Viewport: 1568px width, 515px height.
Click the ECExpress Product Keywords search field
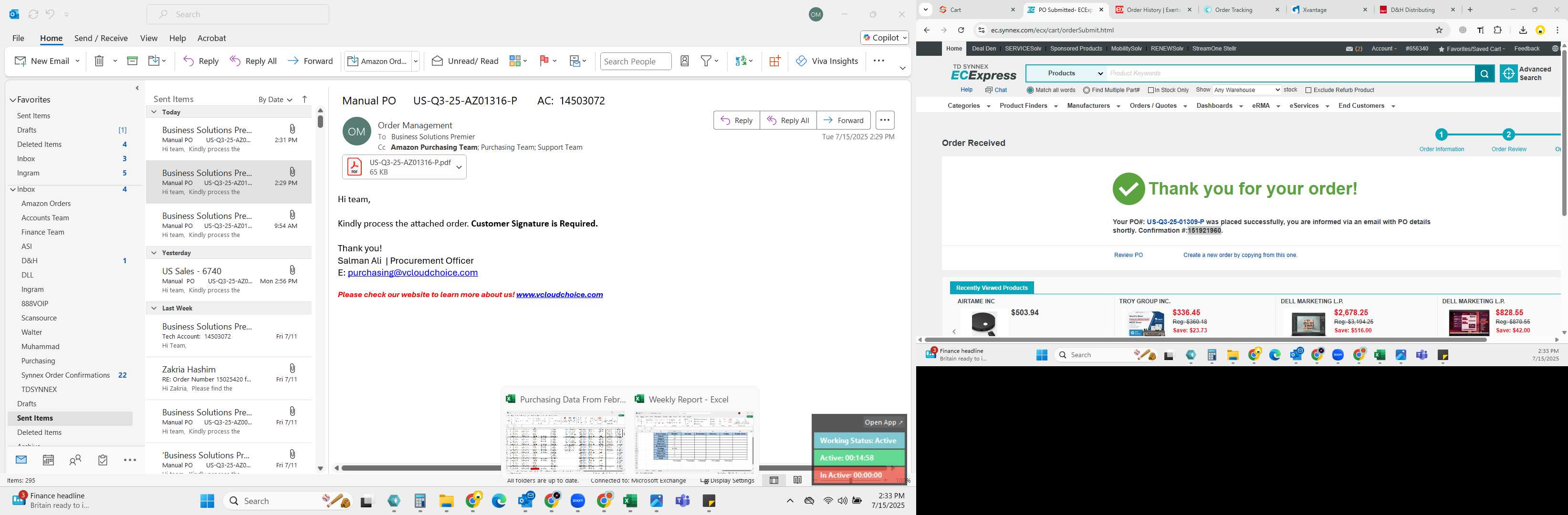point(1290,73)
